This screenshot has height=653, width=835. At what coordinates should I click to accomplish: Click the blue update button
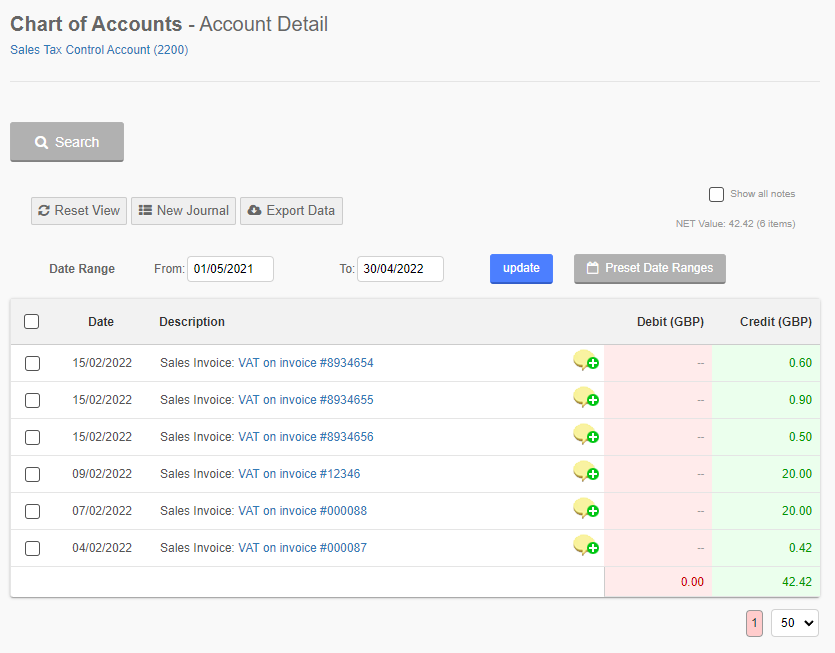click(521, 268)
